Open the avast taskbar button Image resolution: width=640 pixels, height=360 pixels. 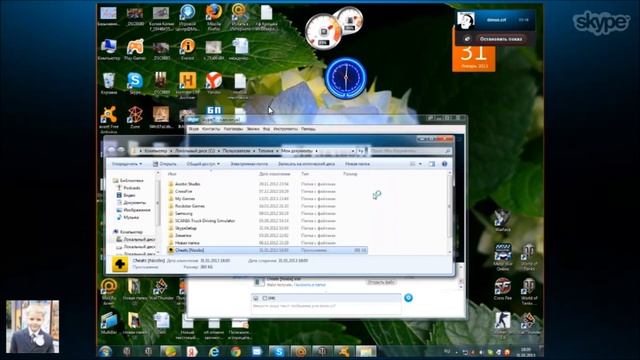coord(344,351)
